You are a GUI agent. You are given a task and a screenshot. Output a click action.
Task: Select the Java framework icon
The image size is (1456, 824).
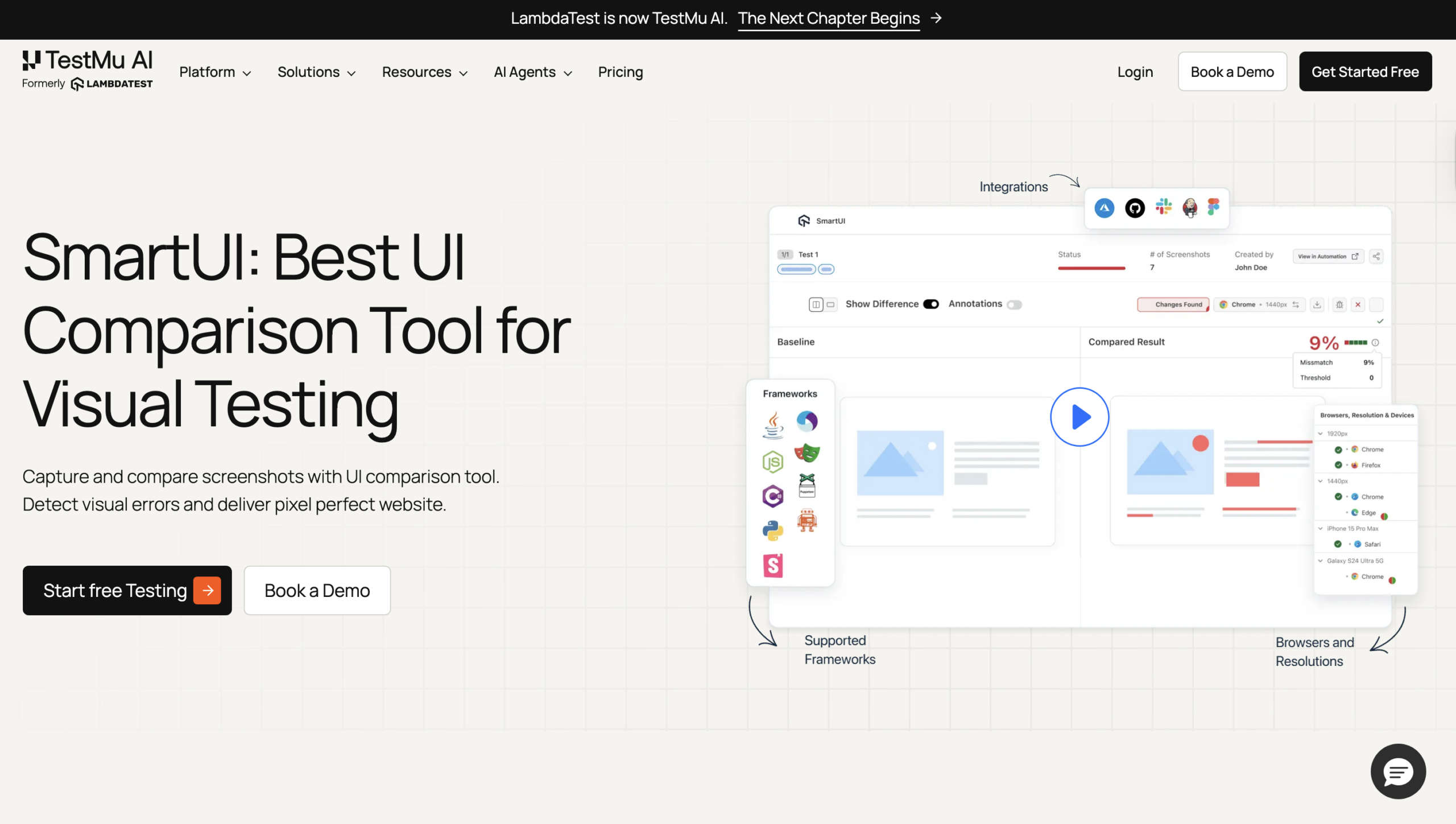(x=773, y=424)
